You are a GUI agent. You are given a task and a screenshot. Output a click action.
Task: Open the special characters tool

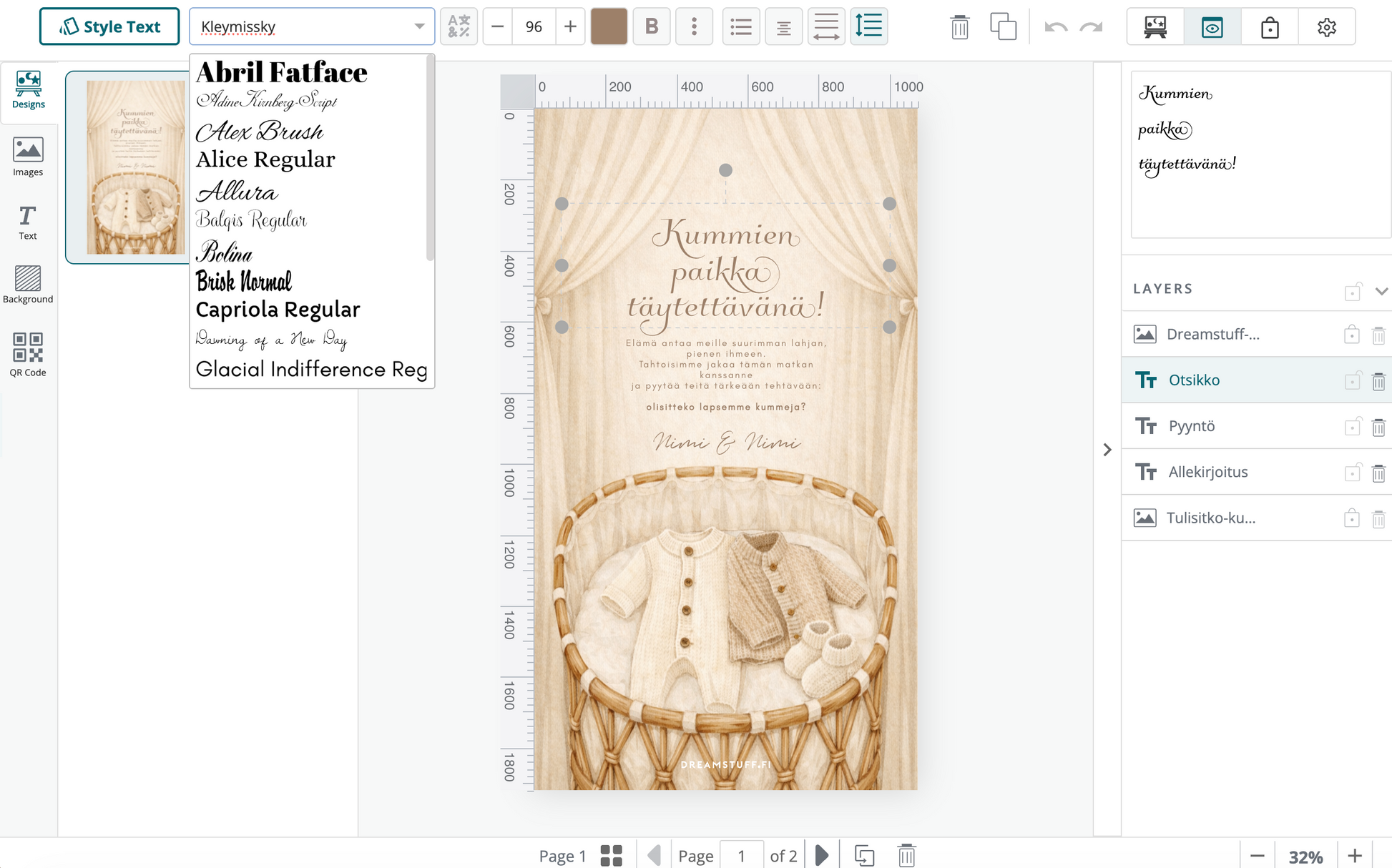[x=459, y=26]
